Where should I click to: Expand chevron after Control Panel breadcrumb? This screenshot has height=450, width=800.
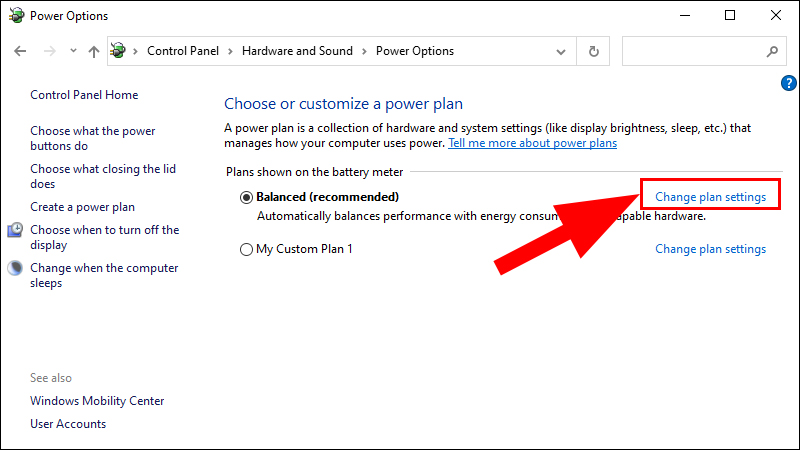click(229, 51)
